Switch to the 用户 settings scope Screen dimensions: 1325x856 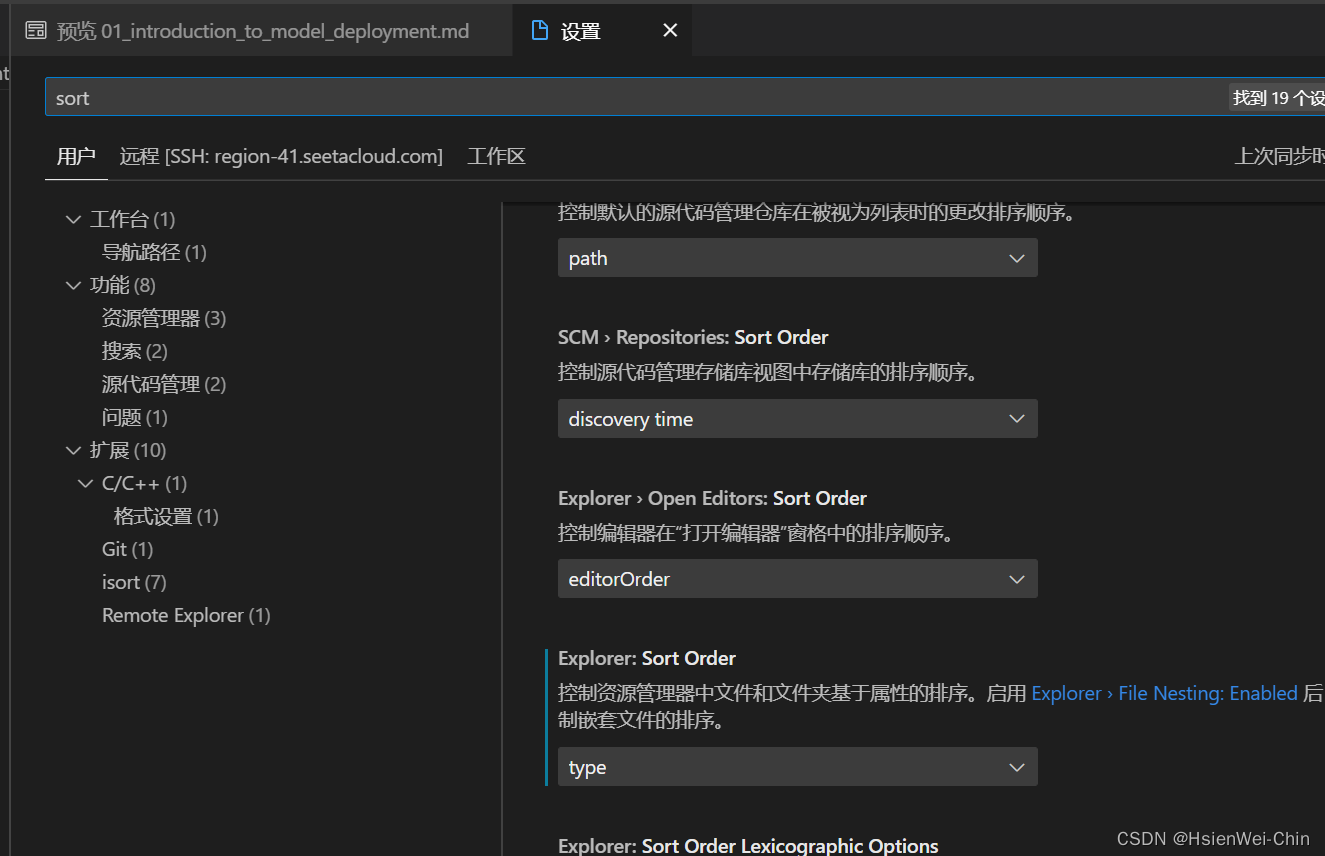click(x=76, y=155)
